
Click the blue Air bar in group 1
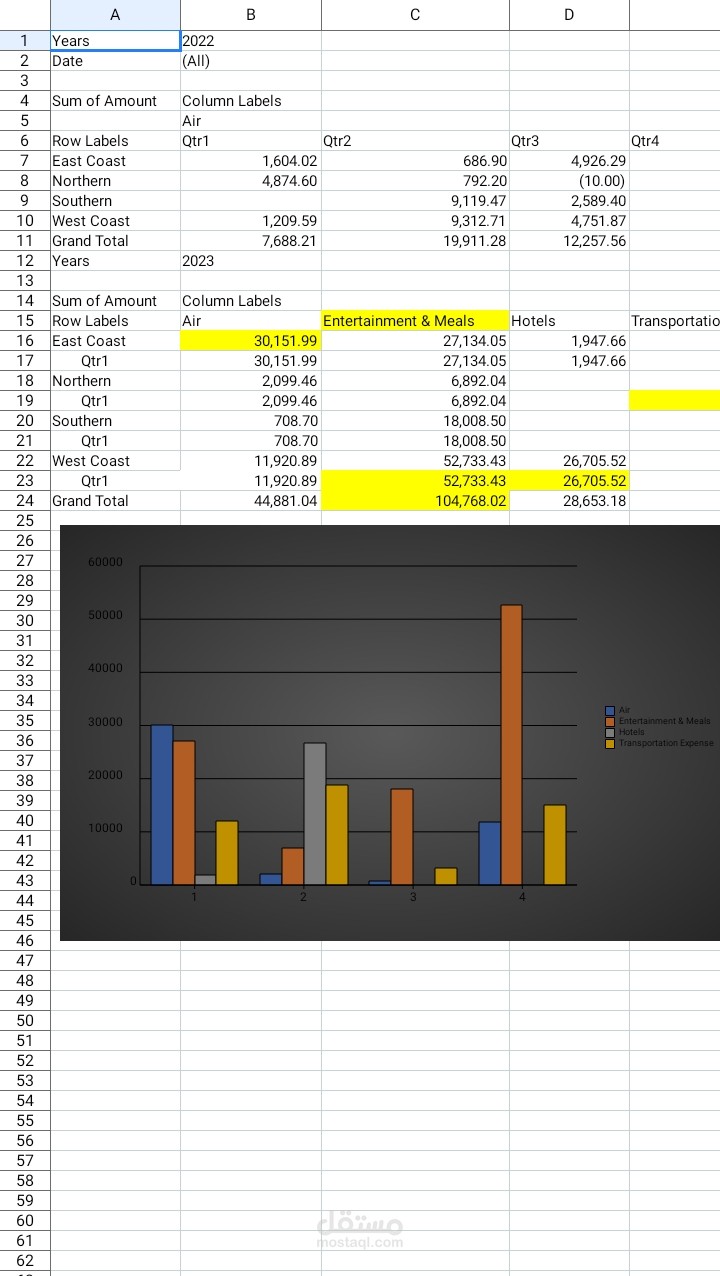[x=162, y=805]
